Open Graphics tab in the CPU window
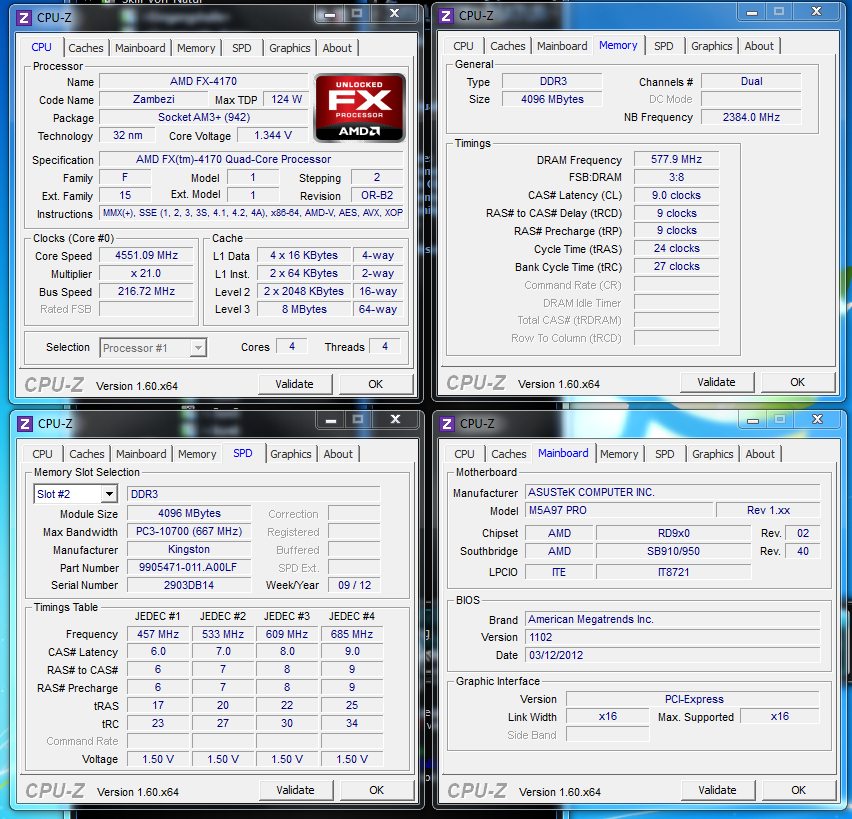The width and height of the screenshot is (852, 819). click(290, 48)
